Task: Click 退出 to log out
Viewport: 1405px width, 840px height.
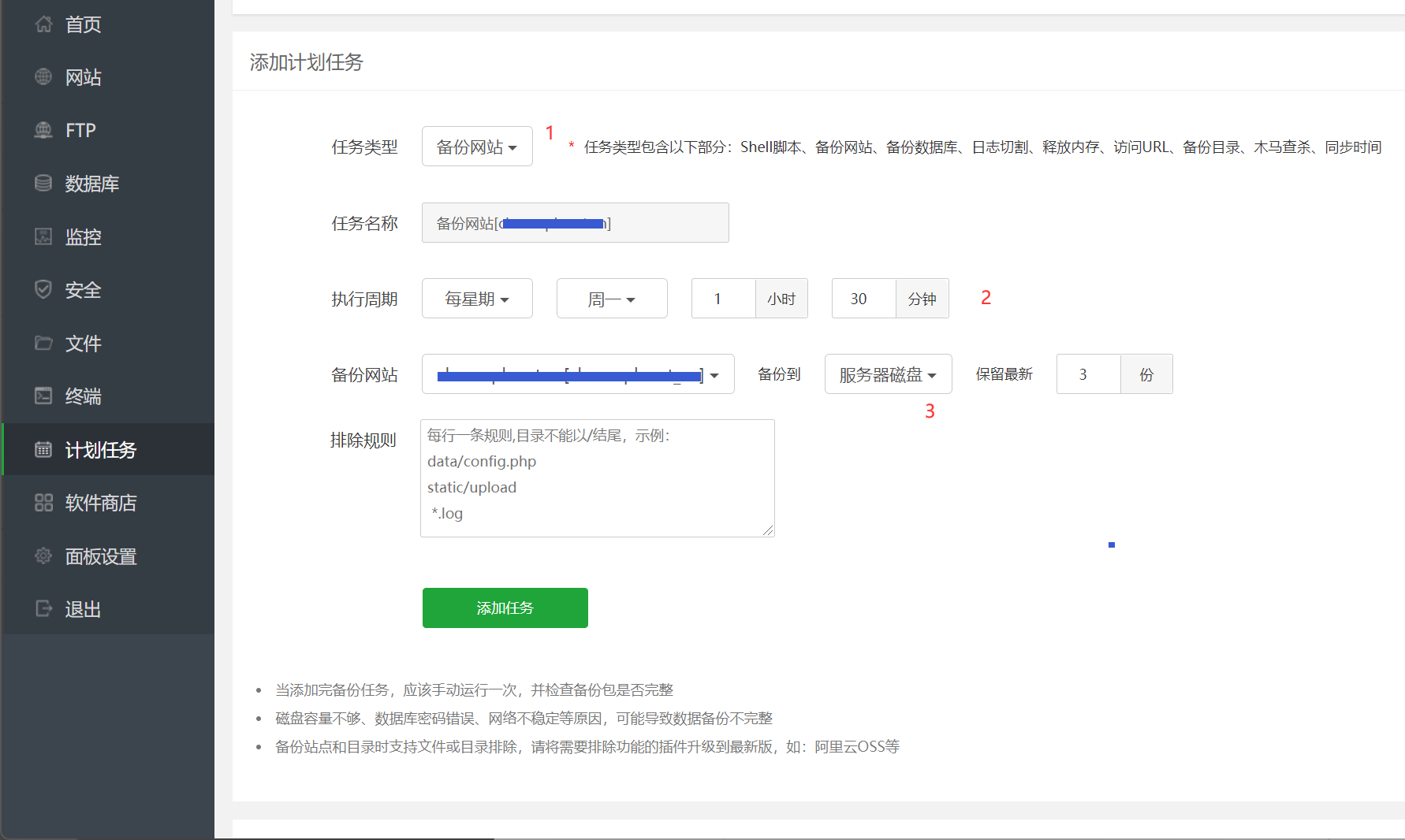Action: [x=82, y=608]
